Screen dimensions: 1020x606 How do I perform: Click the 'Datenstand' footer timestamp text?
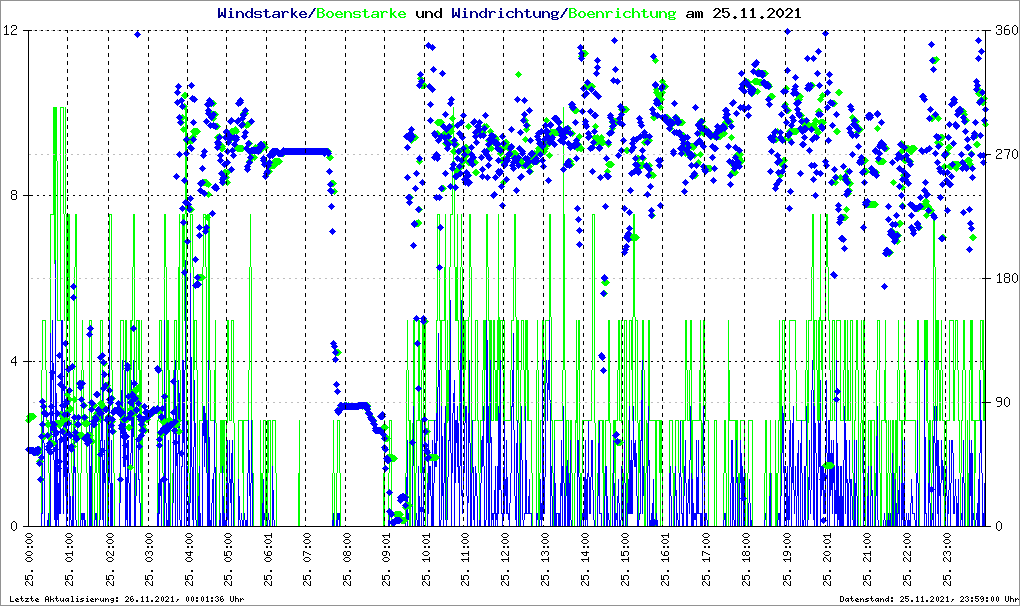(x=929, y=599)
